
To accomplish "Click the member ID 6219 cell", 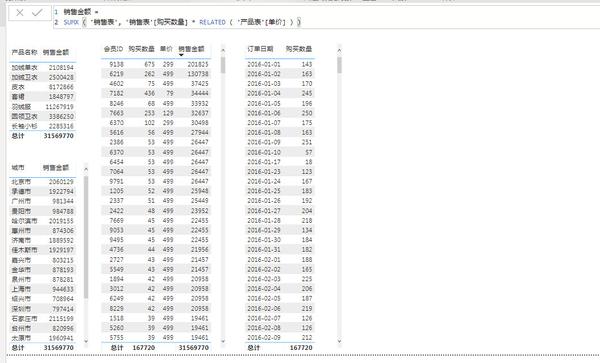I will click(x=116, y=74).
